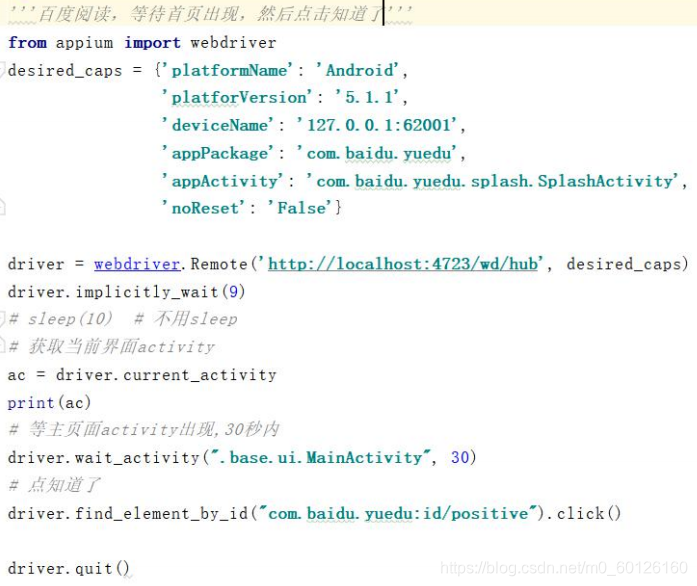Place the cursor in the docstring comment at the top

[x=210, y=13]
